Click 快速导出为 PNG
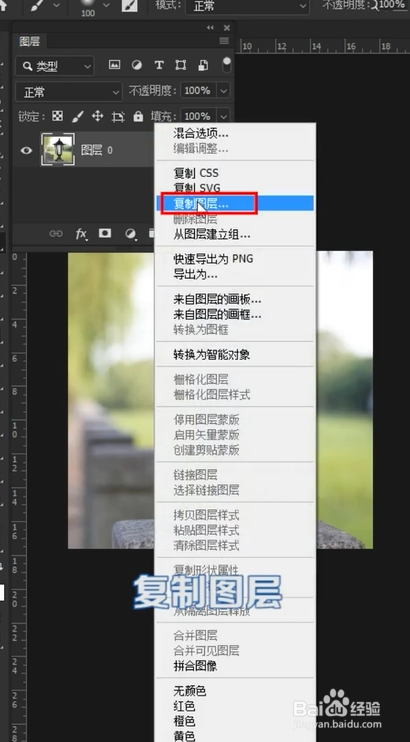This screenshot has height=742, width=410. coord(213,259)
